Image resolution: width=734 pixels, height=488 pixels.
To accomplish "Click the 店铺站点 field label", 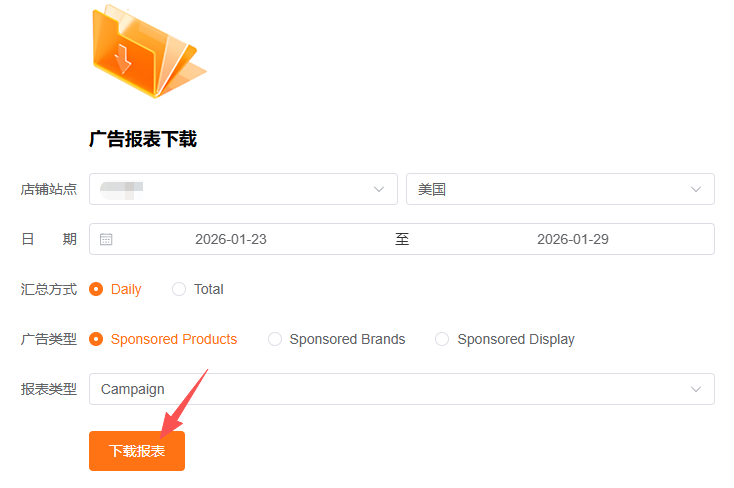I will click(49, 189).
